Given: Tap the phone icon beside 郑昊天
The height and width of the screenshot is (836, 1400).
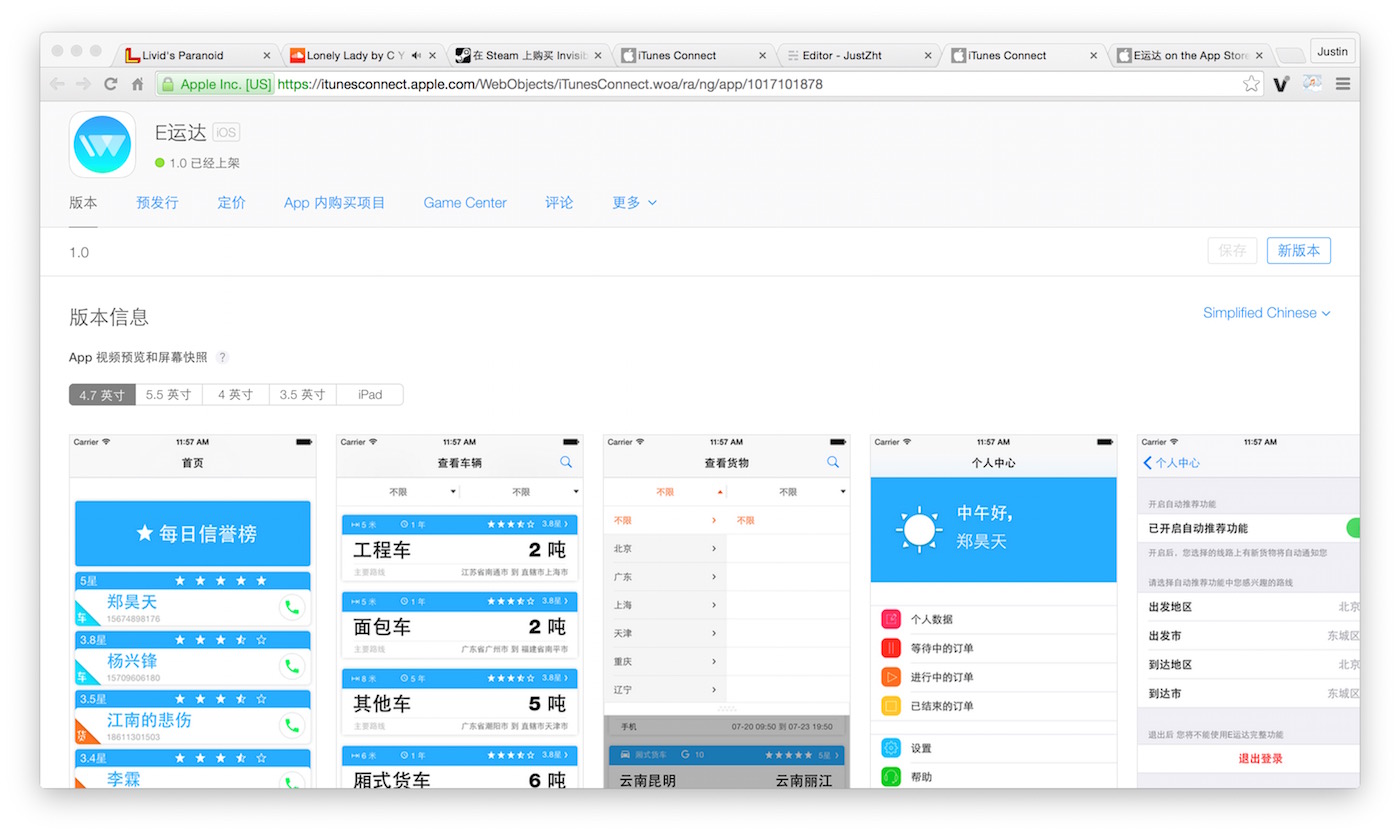Looking at the screenshot, I should 292,606.
